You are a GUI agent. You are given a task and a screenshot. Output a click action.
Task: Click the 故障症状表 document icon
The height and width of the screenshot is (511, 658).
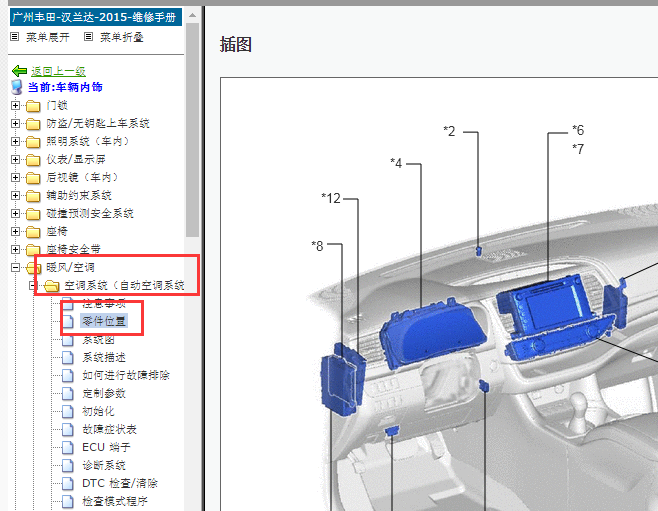pos(68,430)
